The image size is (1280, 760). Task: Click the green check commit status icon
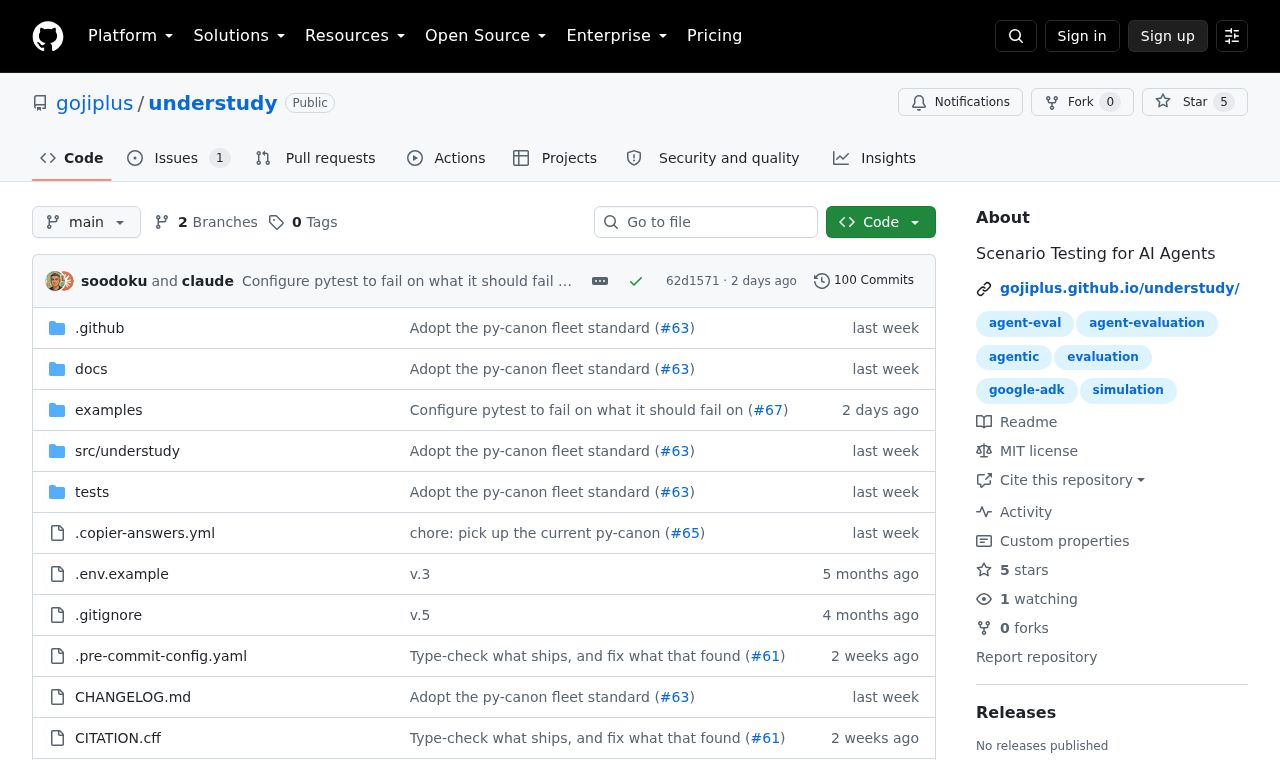[636, 281]
